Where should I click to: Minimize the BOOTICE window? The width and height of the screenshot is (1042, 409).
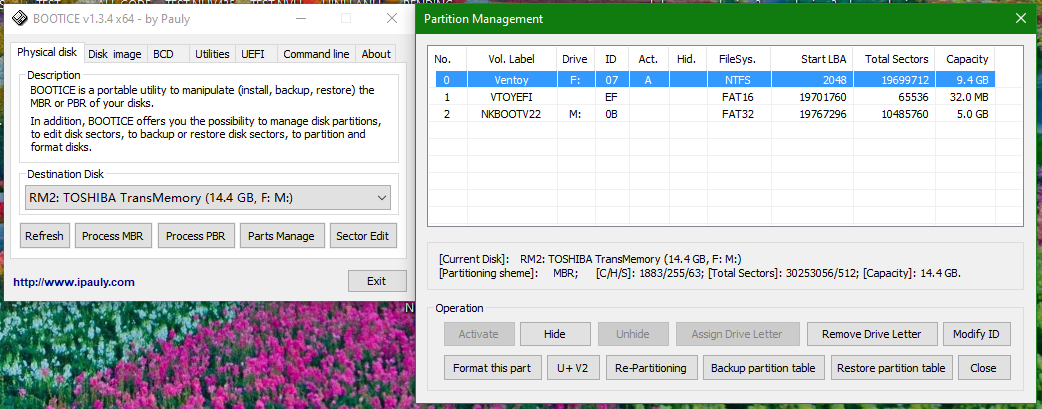300,19
